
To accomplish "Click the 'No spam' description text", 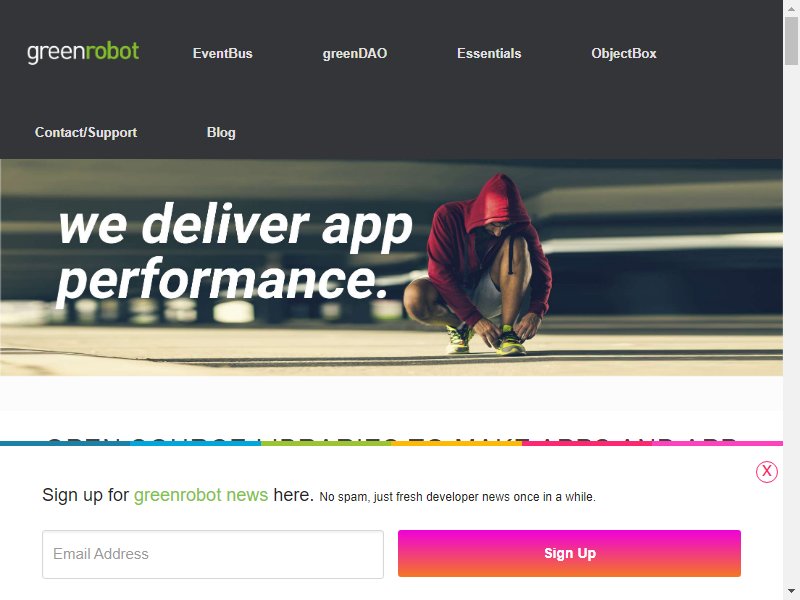I will 457,496.
